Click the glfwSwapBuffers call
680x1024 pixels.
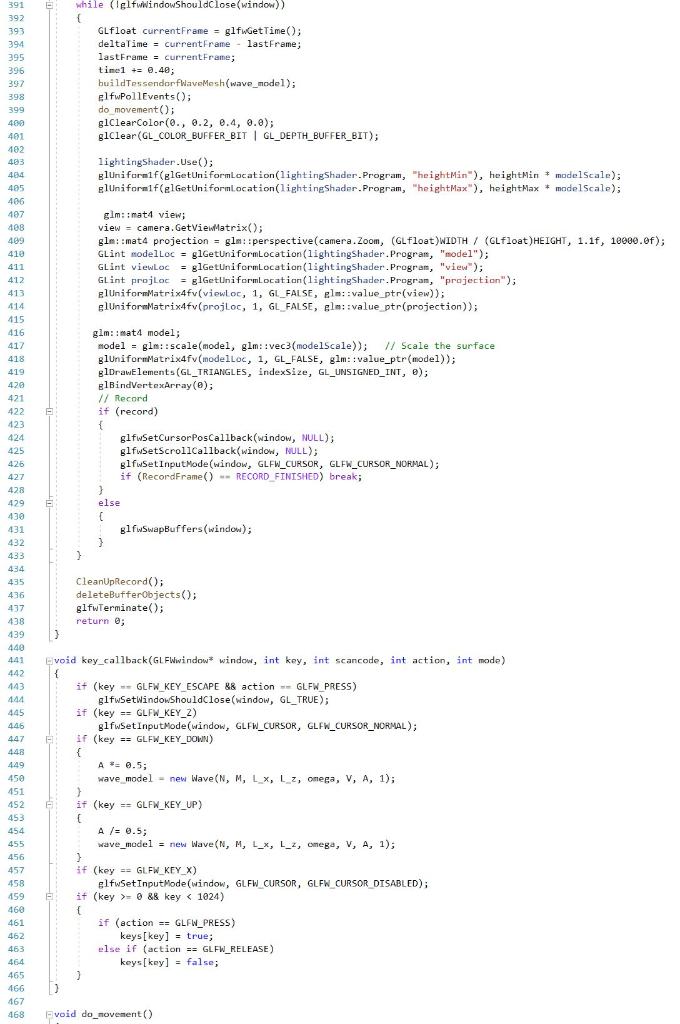point(186,529)
